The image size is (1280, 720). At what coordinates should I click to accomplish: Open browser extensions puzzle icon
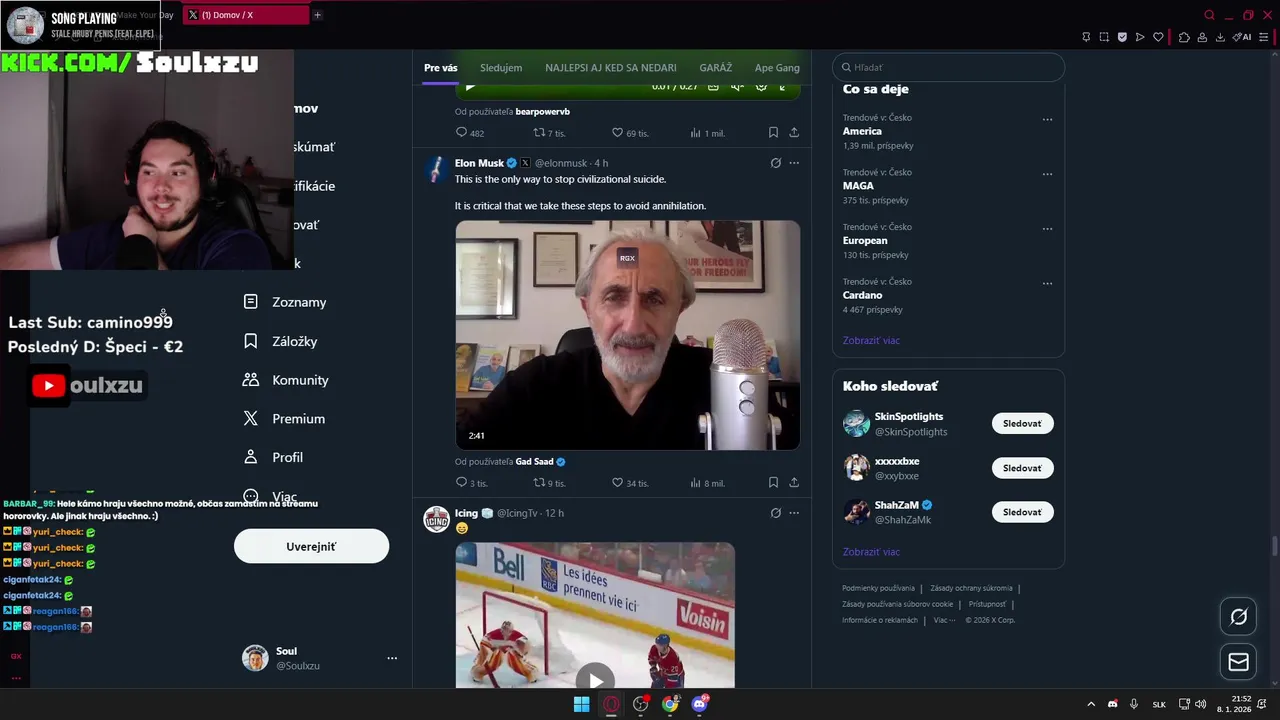click(x=1184, y=37)
